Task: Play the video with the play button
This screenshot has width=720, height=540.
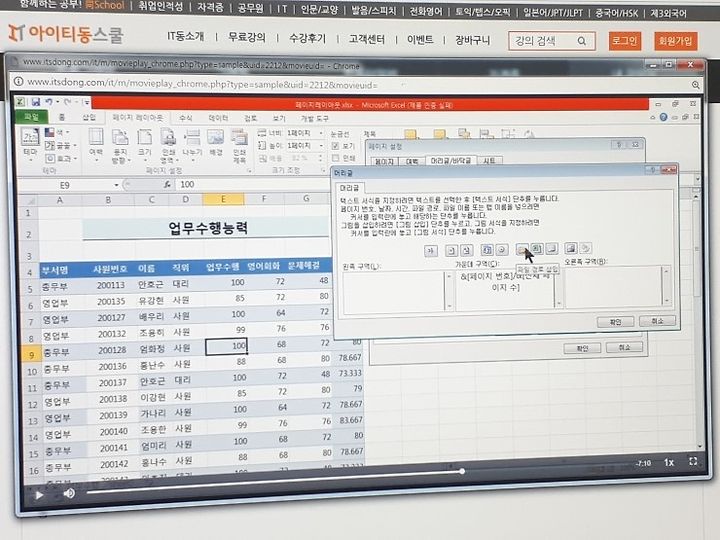Action: tap(39, 495)
